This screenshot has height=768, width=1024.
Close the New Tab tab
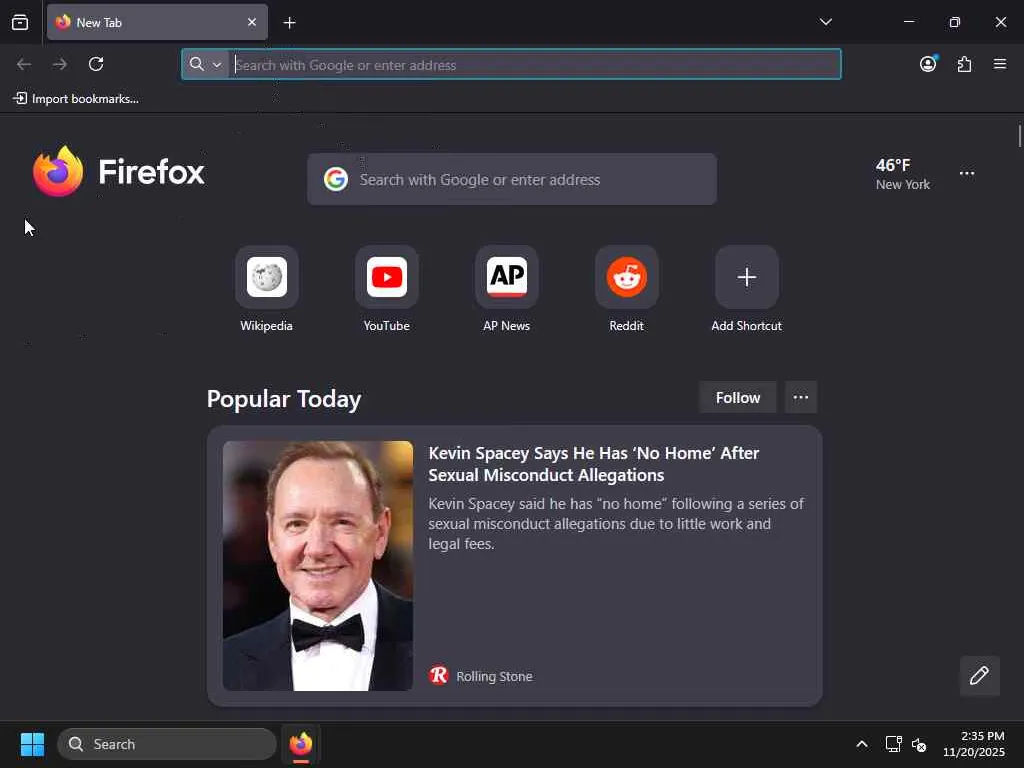click(251, 22)
